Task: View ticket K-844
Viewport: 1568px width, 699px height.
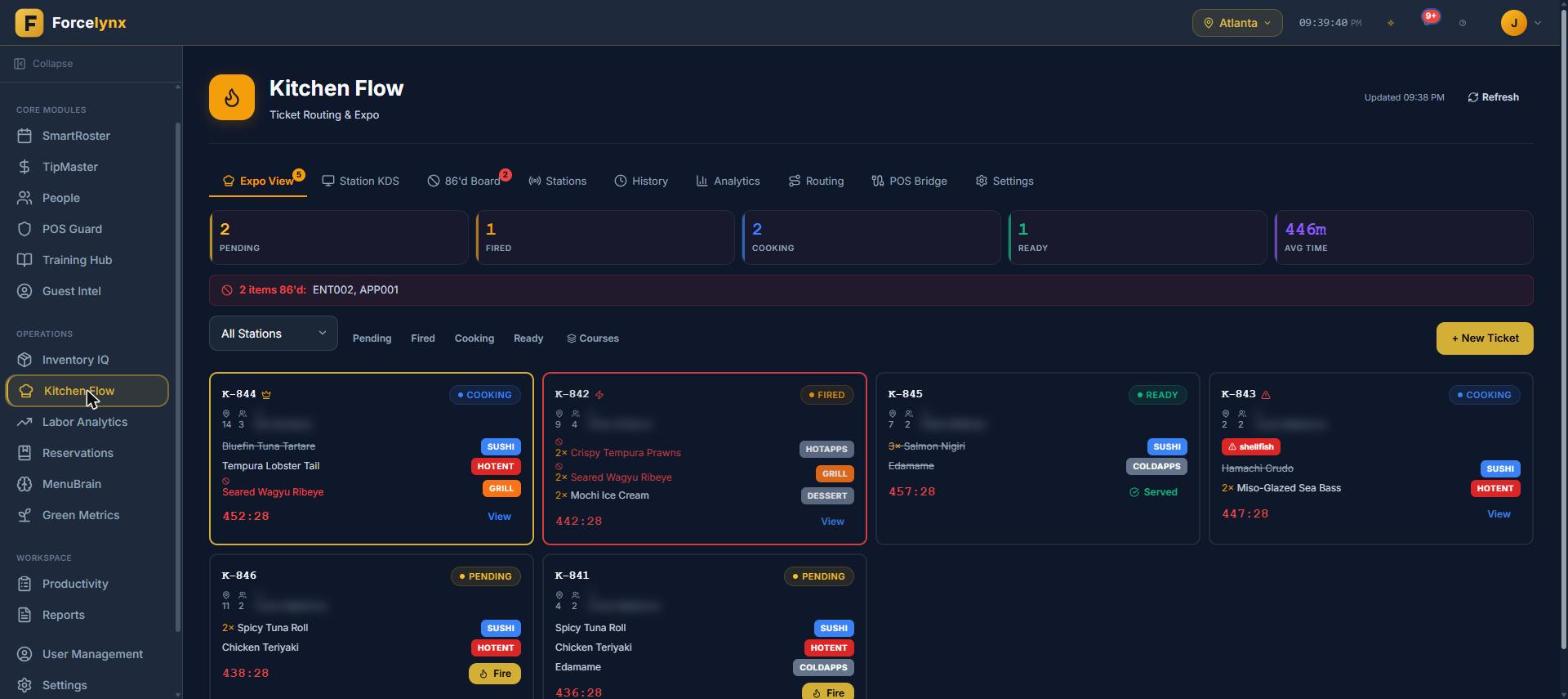Action: (x=499, y=517)
